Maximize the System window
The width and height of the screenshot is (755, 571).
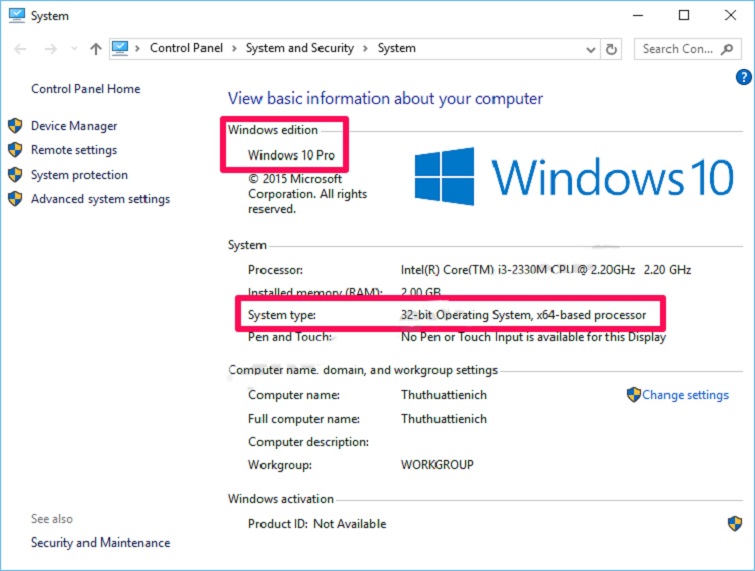click(684, 15)
